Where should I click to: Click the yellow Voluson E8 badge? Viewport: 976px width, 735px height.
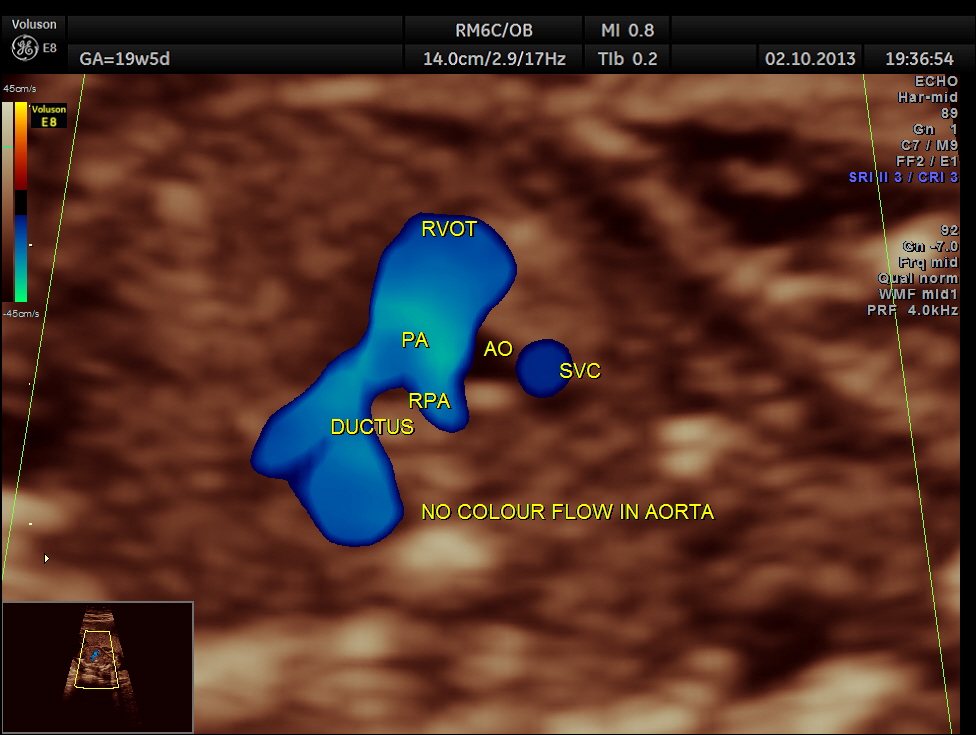[48, 114]
